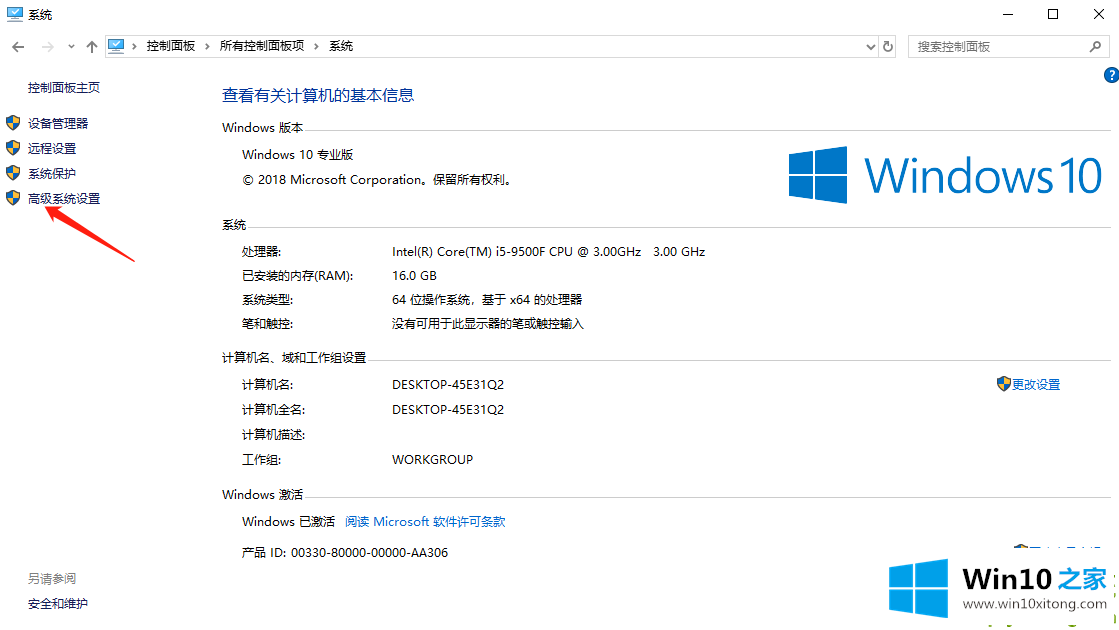Screen dimensions: 1119x630
Task: Open 高级系统设置 link
Action: (x=64, y=198)
